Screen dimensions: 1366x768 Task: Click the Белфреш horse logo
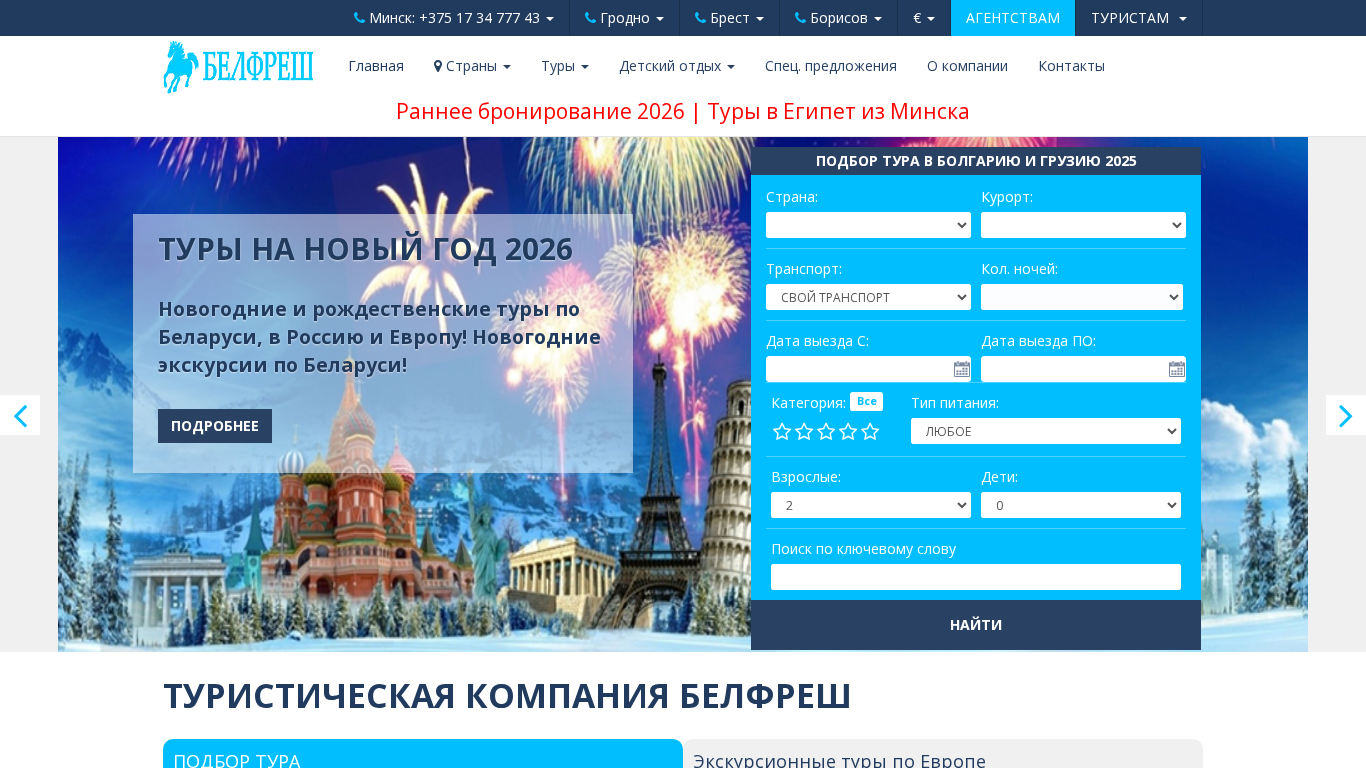click(238, 67)
